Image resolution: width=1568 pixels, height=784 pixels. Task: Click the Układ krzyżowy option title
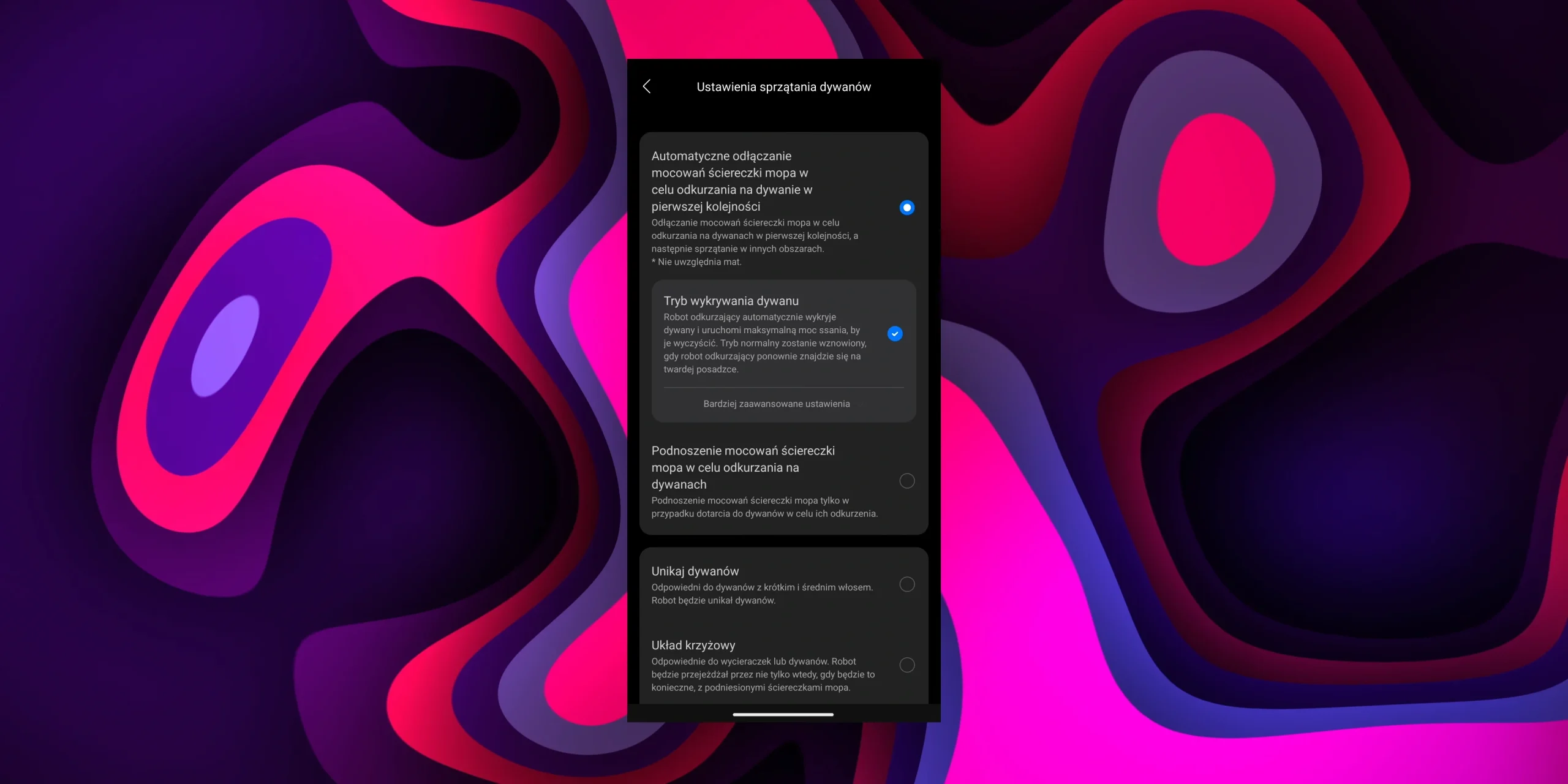pos(693,645)
